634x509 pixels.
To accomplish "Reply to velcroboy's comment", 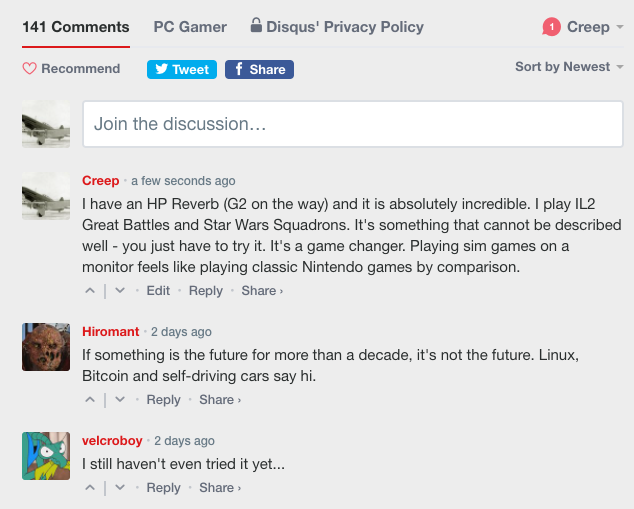I will coord(163,488).
